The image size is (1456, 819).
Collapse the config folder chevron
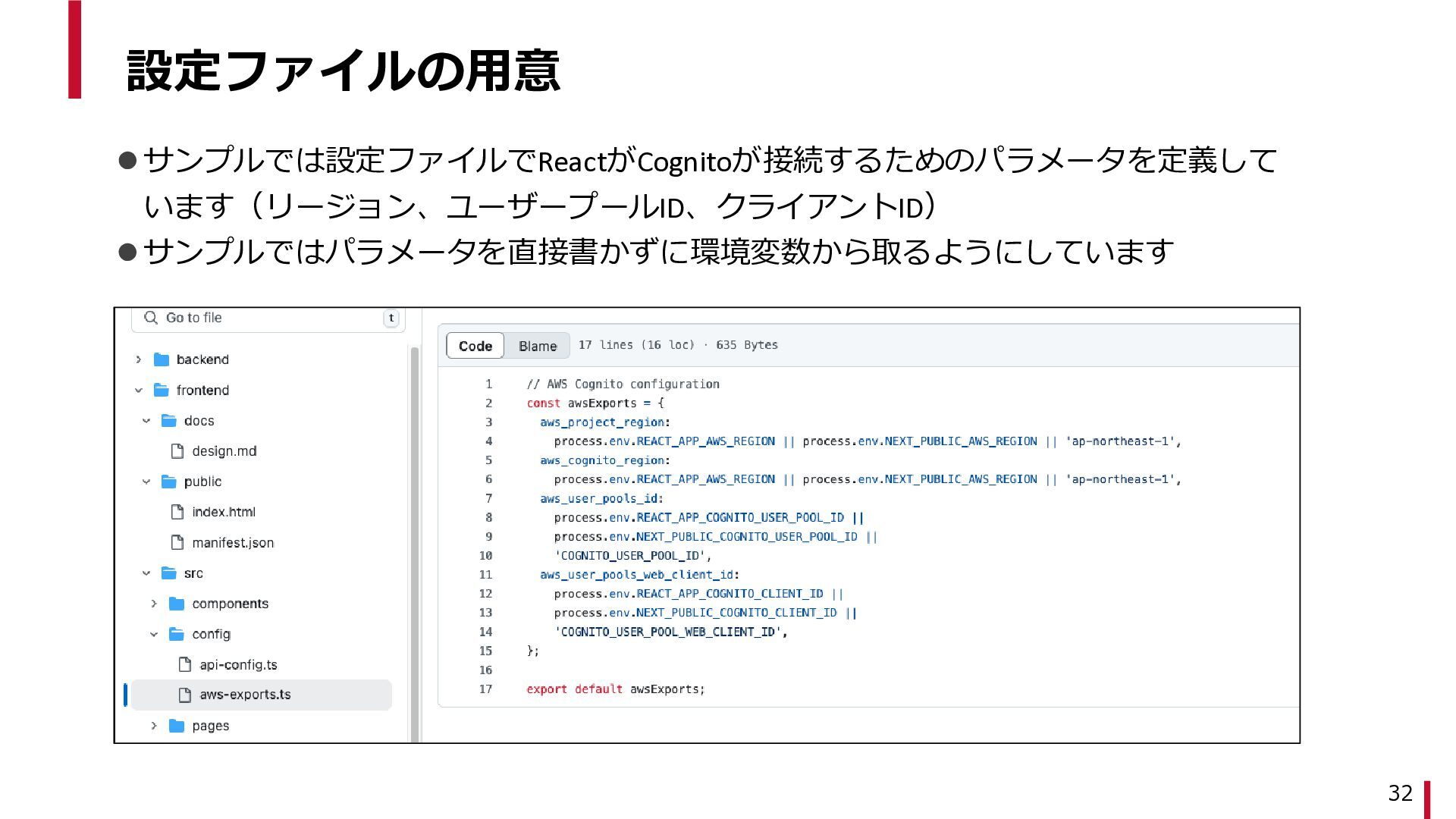[154, 634]
